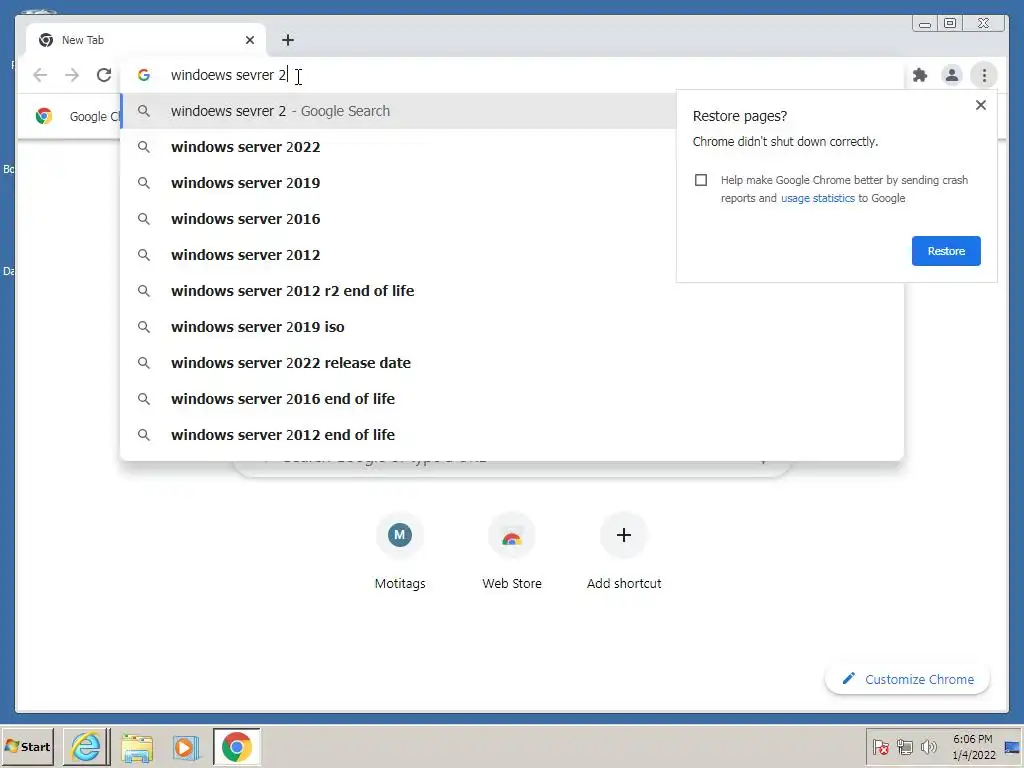
Task: Open the Extensions puzzle icon
Action: click(920, 75)
